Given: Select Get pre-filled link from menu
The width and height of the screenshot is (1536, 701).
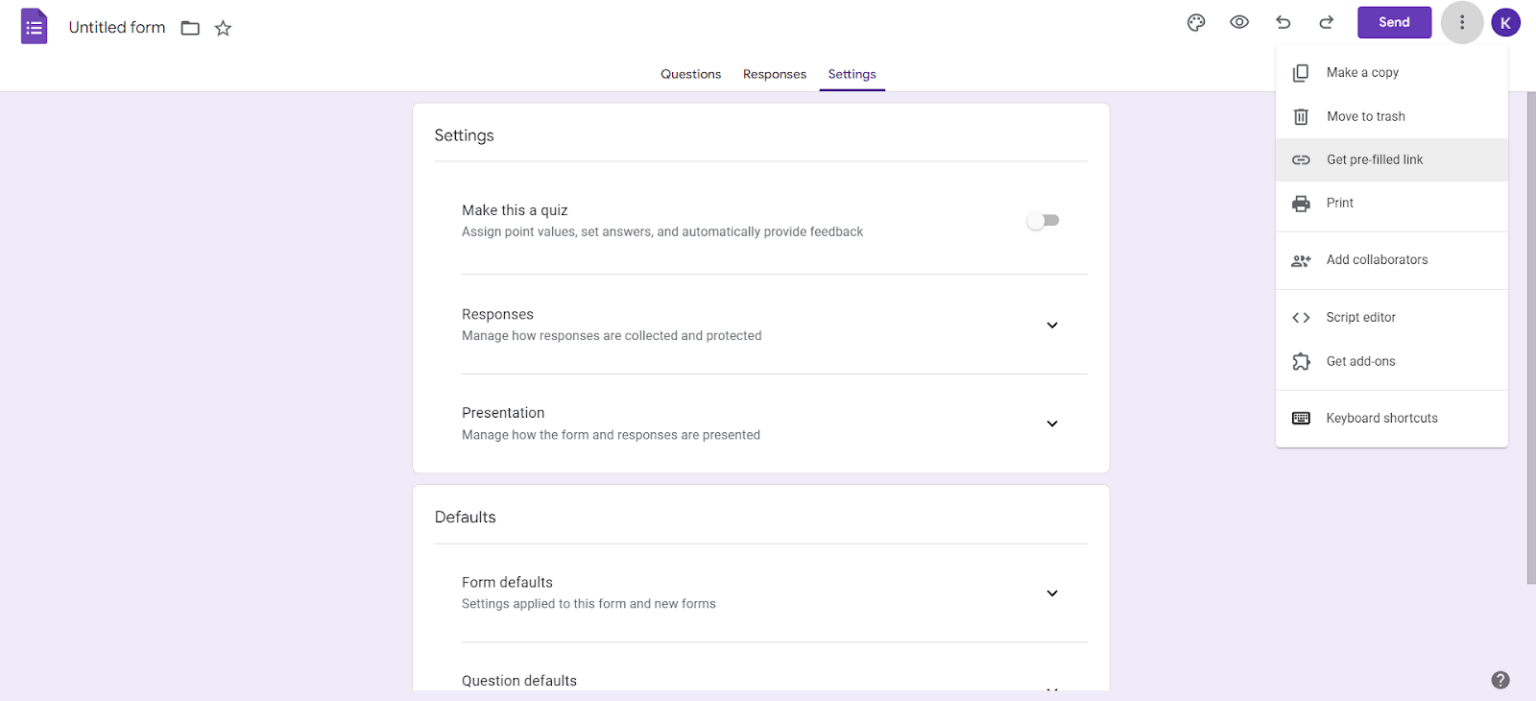Looking at the screenshot, I should coord(1373,159).
